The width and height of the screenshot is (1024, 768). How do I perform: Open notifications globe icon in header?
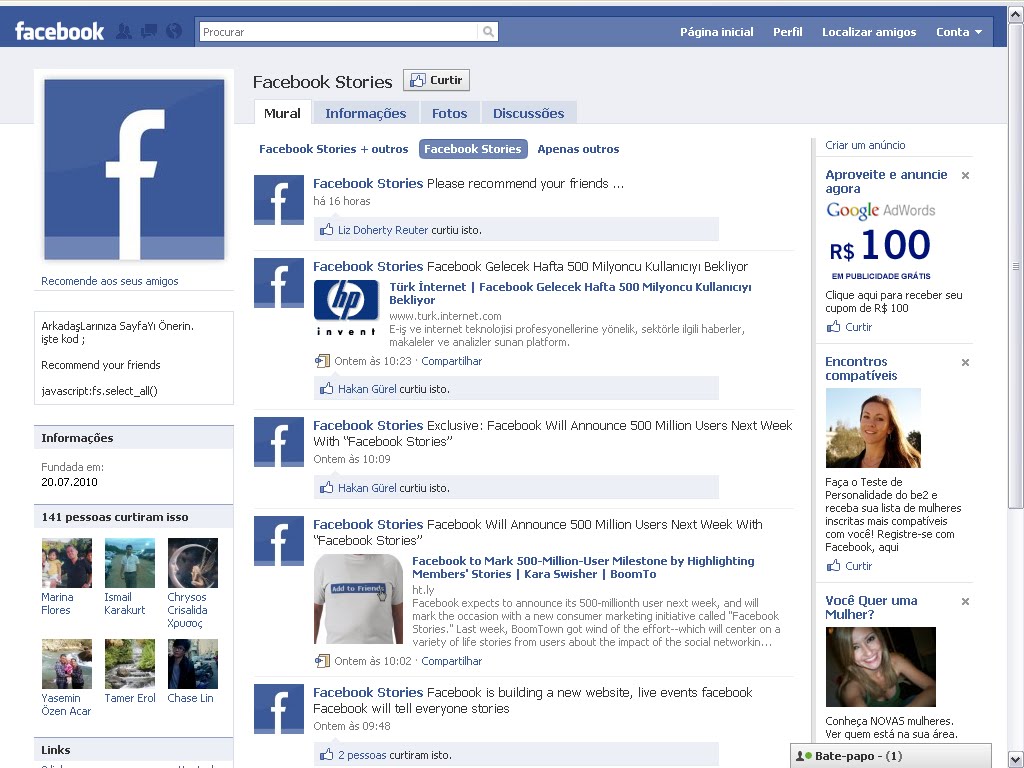click(x=174, y=31)
